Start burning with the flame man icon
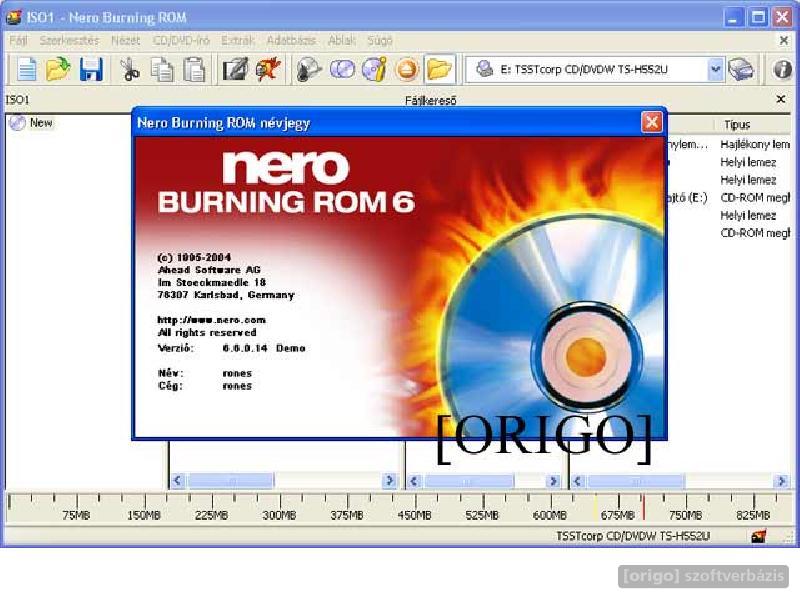This screenshot has width=800, height=600. (x=269, y=69)
